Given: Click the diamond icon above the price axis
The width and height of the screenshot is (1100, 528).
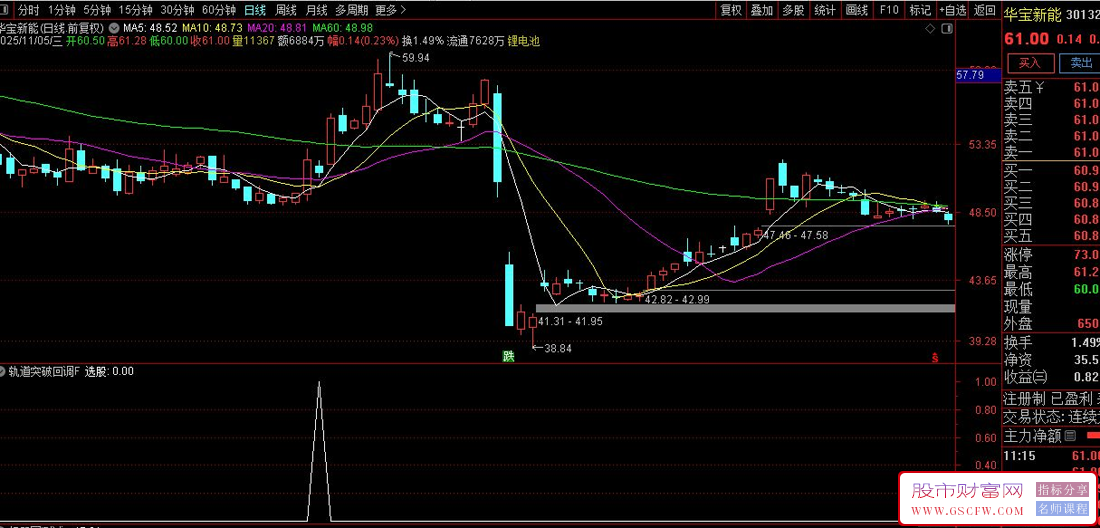Looking at the screenshot, I should [x=930, y=29].
